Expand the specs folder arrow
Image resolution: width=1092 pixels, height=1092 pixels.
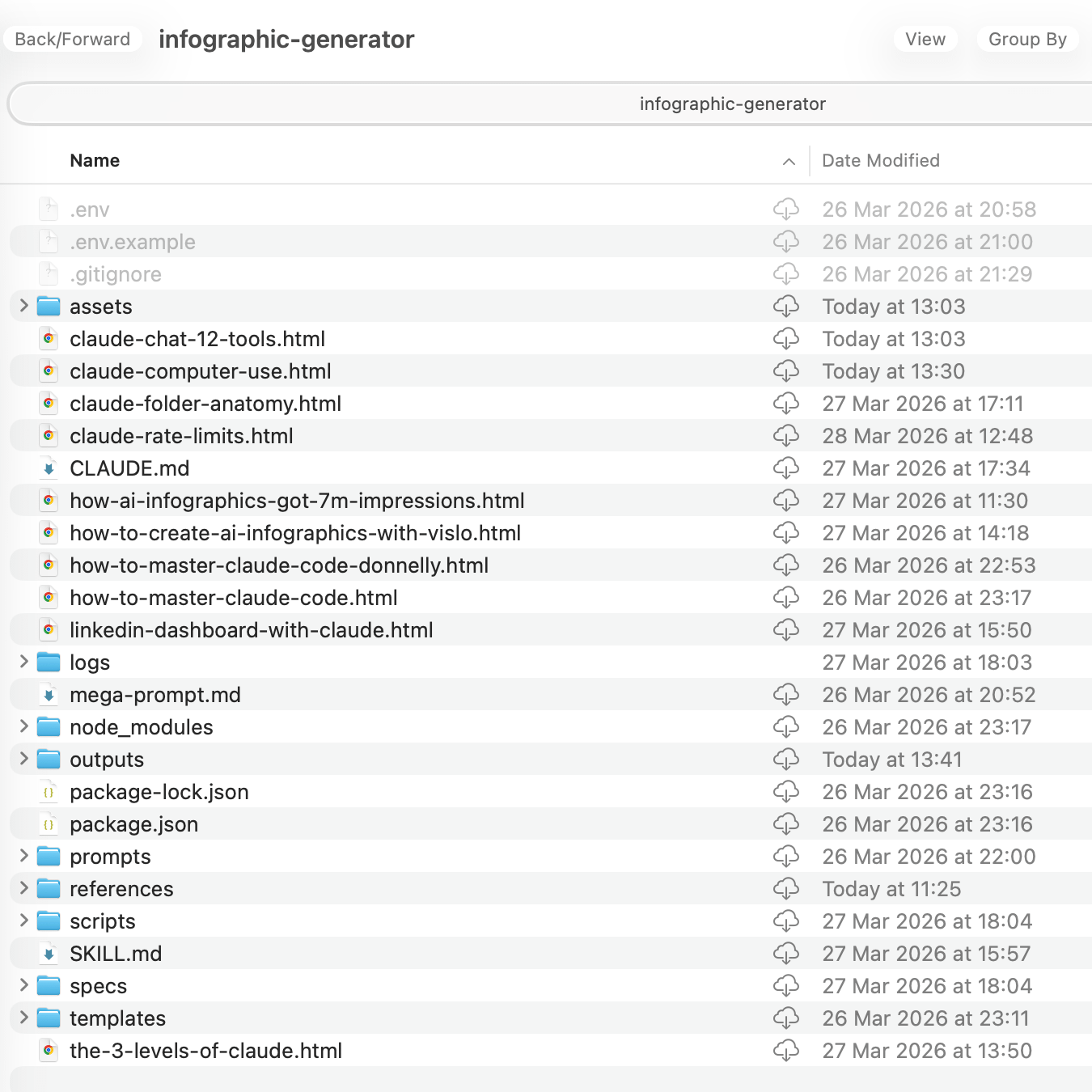[x=23, y=985]
